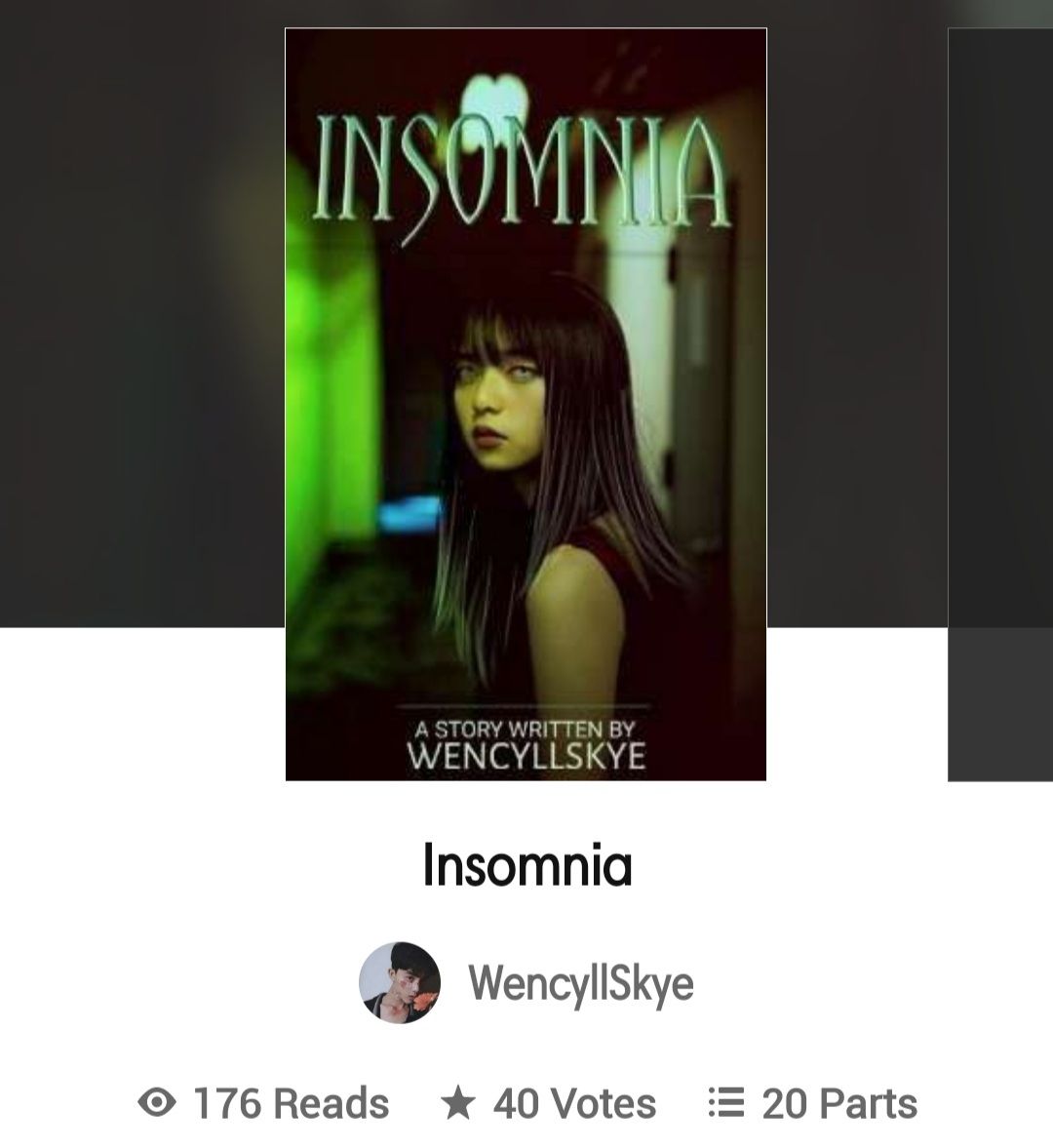Show the next story cover at right edge
This screenshot has width=1053, height=1148.
pos(1000,404)
